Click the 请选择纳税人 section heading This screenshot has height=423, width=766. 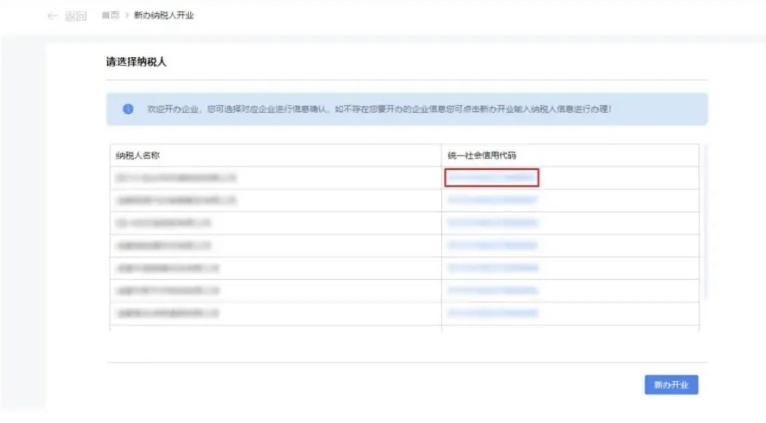coord(136,62)
